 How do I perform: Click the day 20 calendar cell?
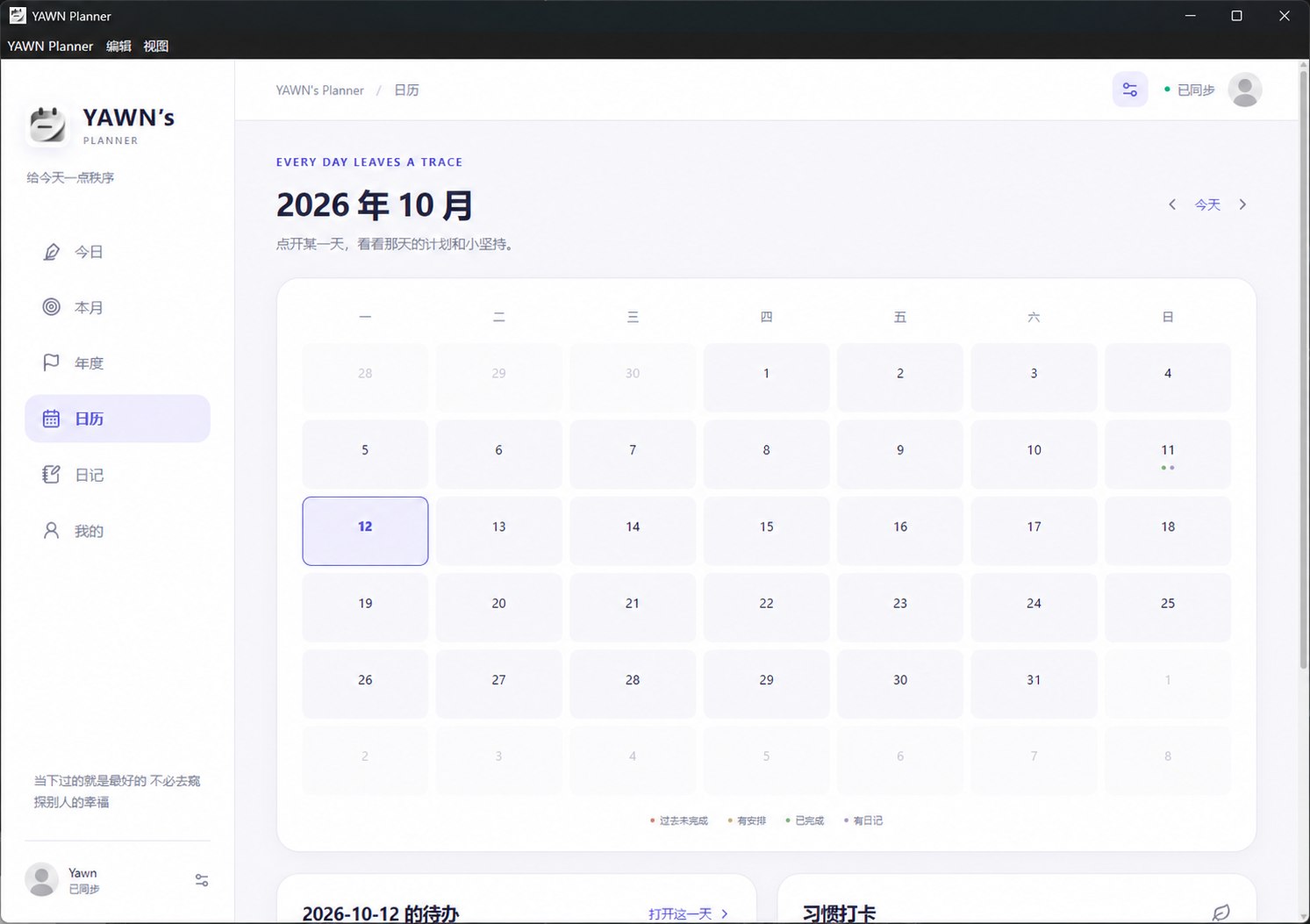tap(498, 607)
